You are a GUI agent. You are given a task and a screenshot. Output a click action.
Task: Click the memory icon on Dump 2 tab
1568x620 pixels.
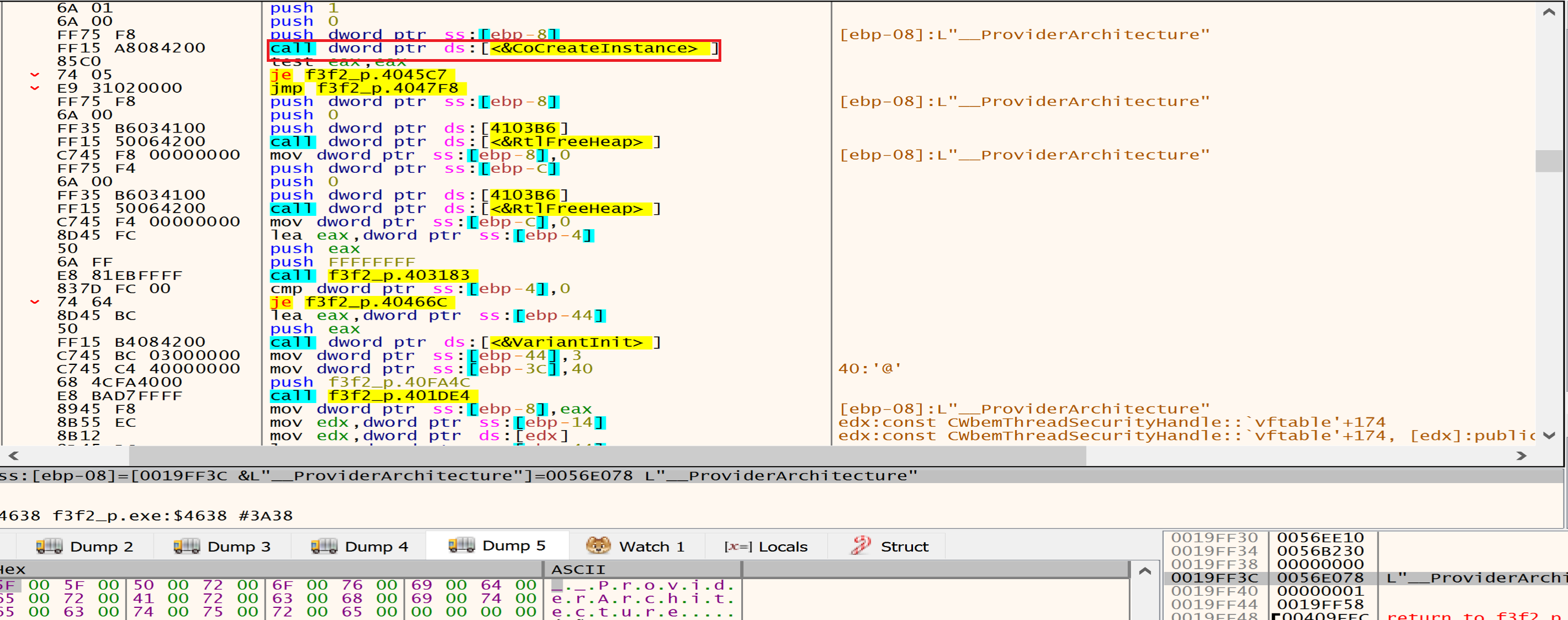pos(49,546)
